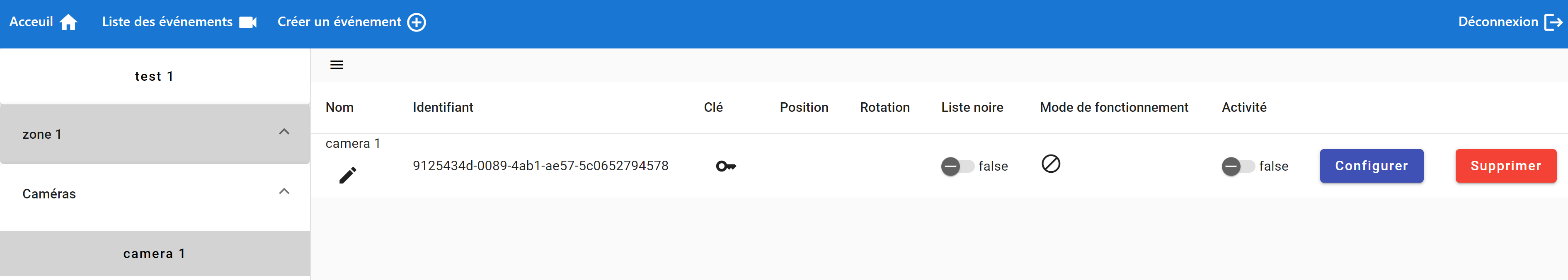Collapse the Caméras section
This screenshot has height=280, width=1568.
pyautogui.click(x=284, y=192)
